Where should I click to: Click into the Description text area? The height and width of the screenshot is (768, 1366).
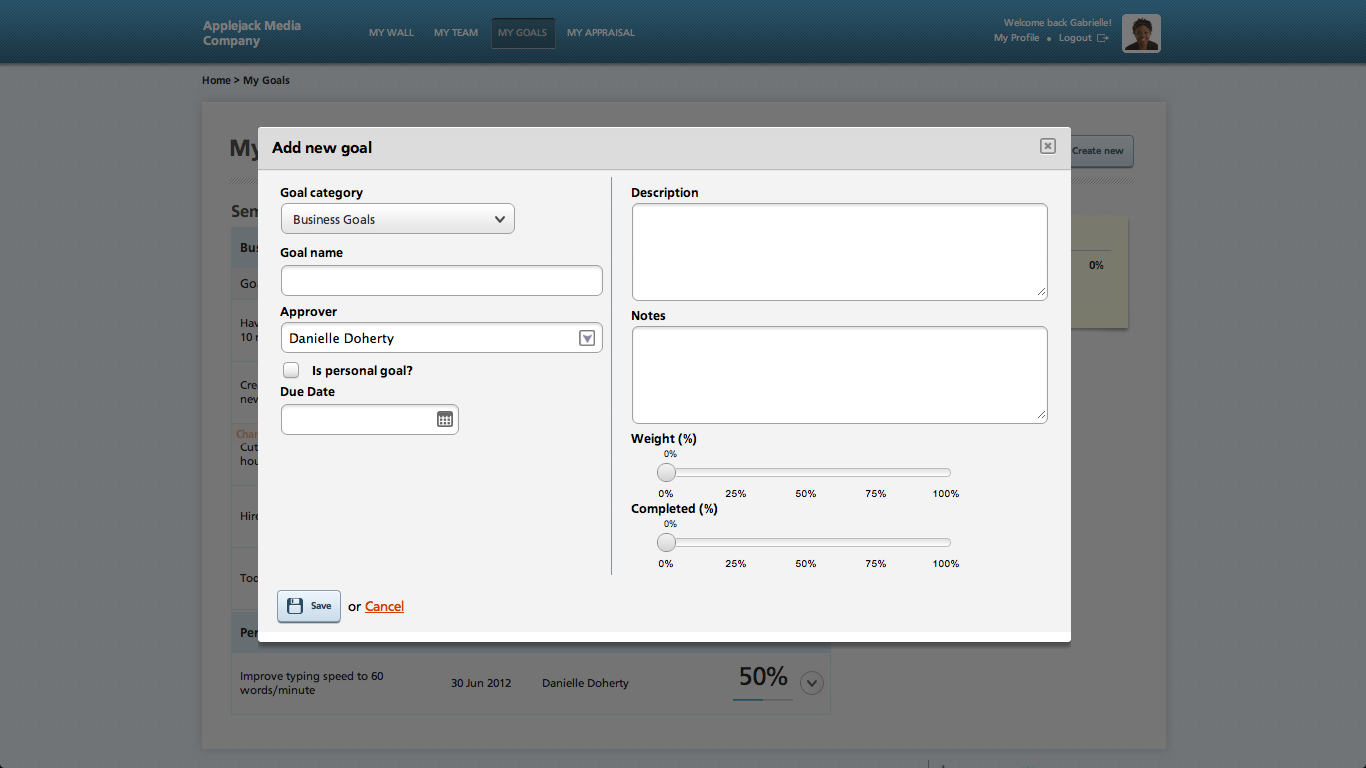(839, 251)
